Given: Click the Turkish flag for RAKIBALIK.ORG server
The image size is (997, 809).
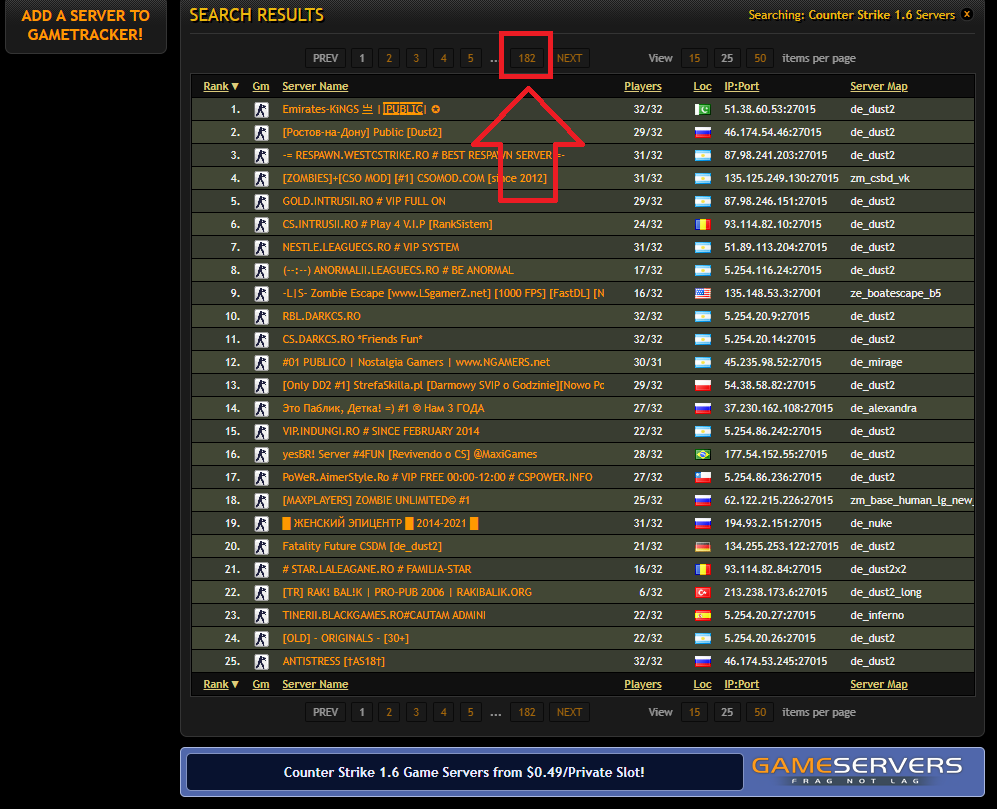Looking at the screenshot, I should tap(703, 592).
